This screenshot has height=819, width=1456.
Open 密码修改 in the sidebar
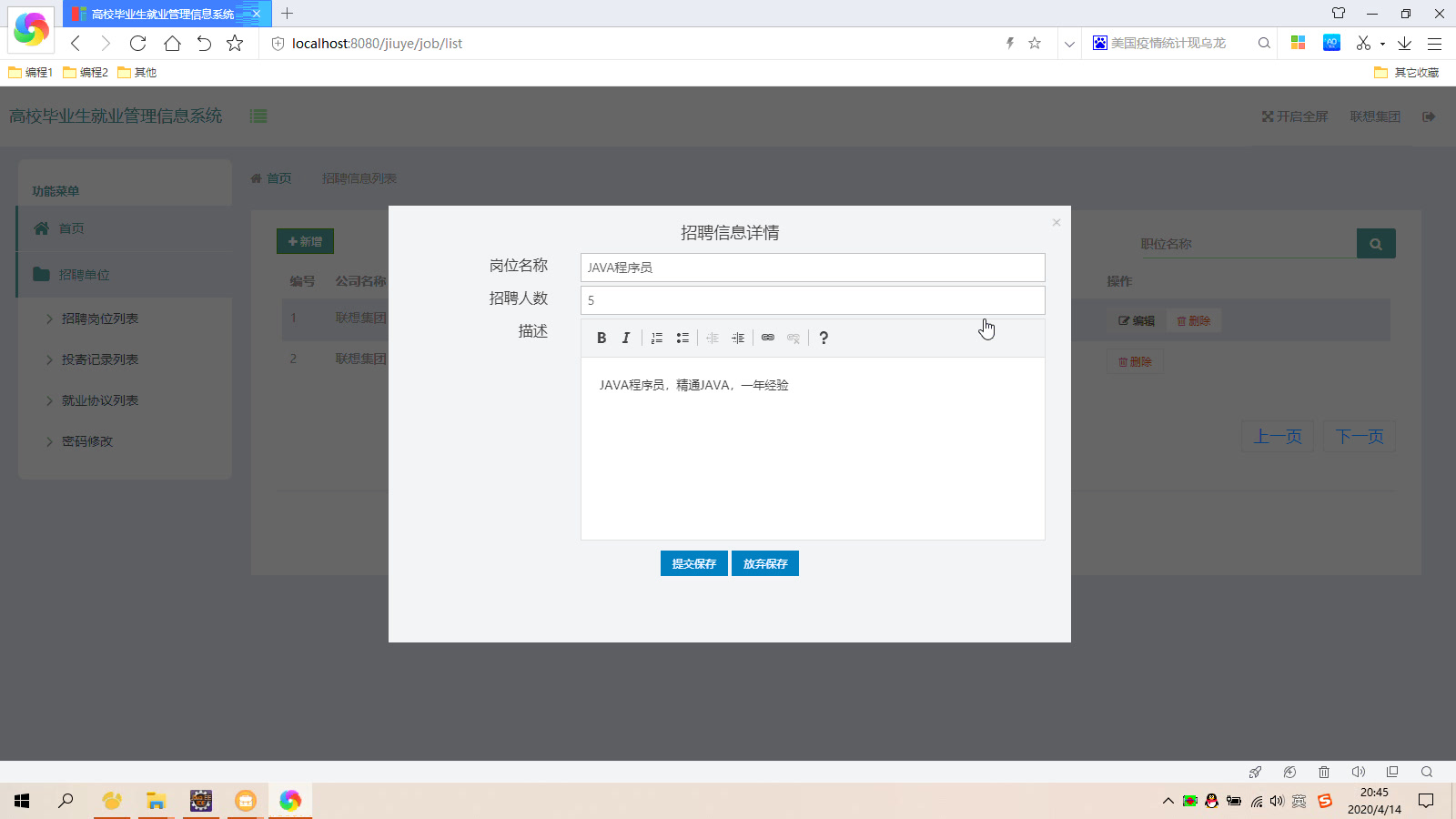coord(87,441)
